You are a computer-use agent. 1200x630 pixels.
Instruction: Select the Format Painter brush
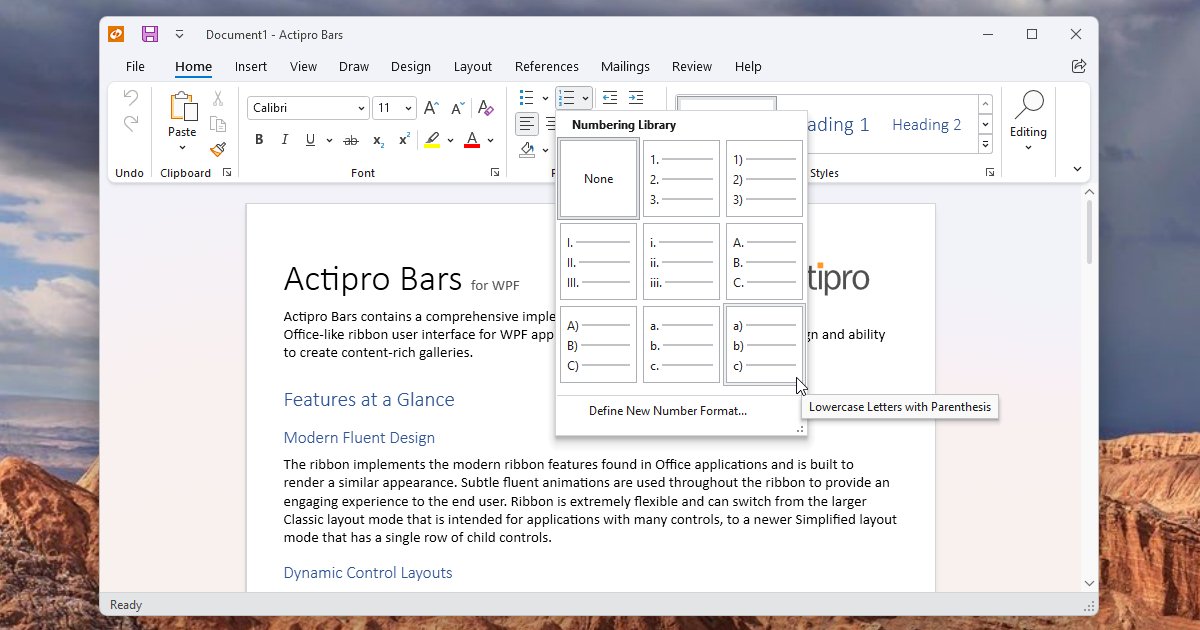(218, 149)
